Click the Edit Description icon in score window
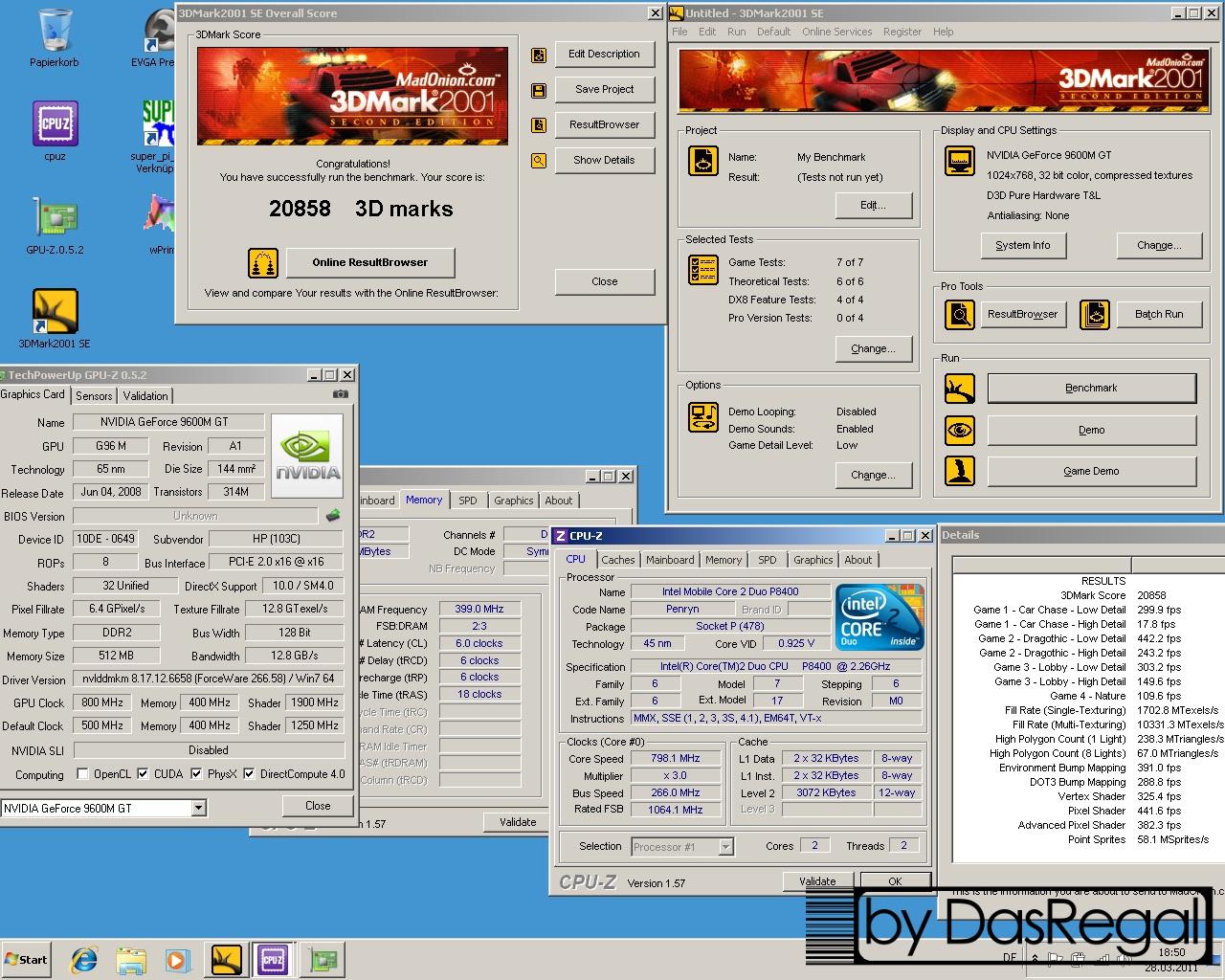1225x980 pixels. [x=539, y=55]
